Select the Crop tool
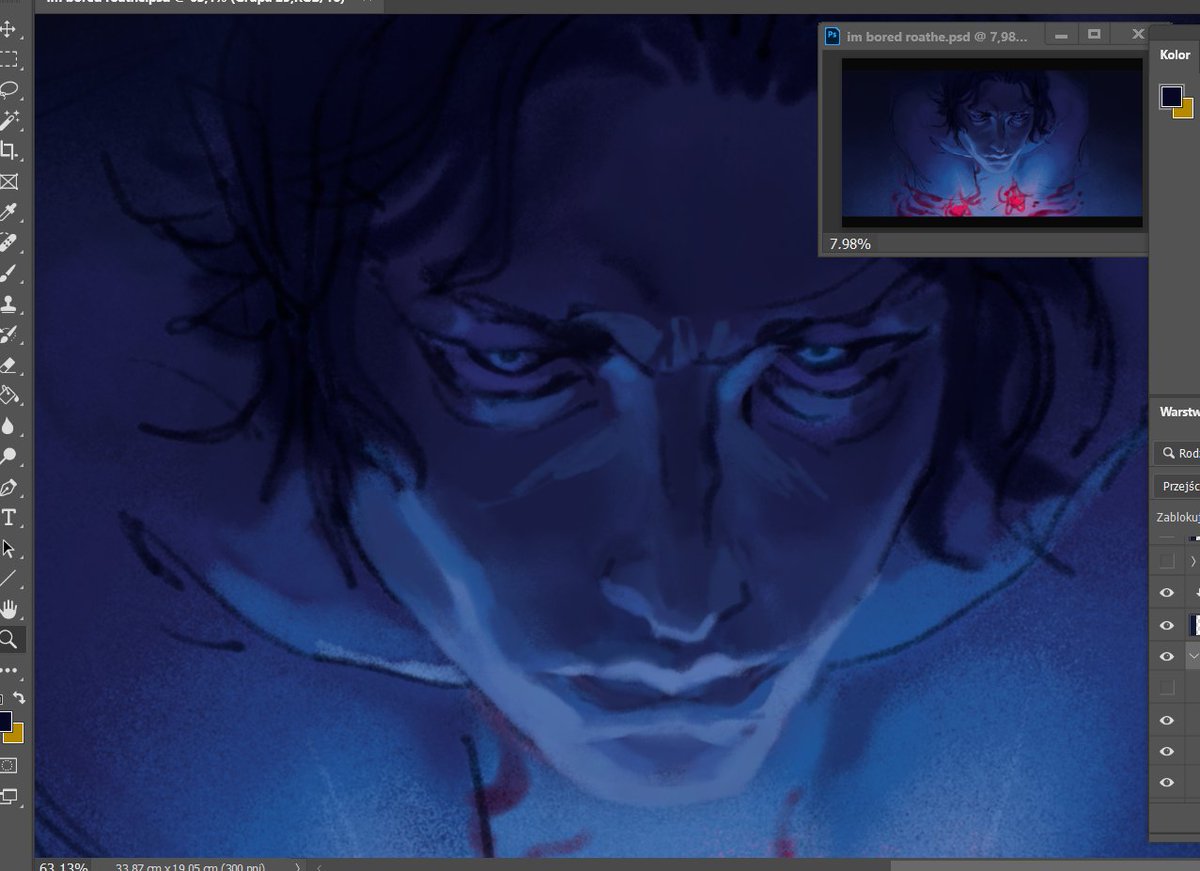 [9, 151]
